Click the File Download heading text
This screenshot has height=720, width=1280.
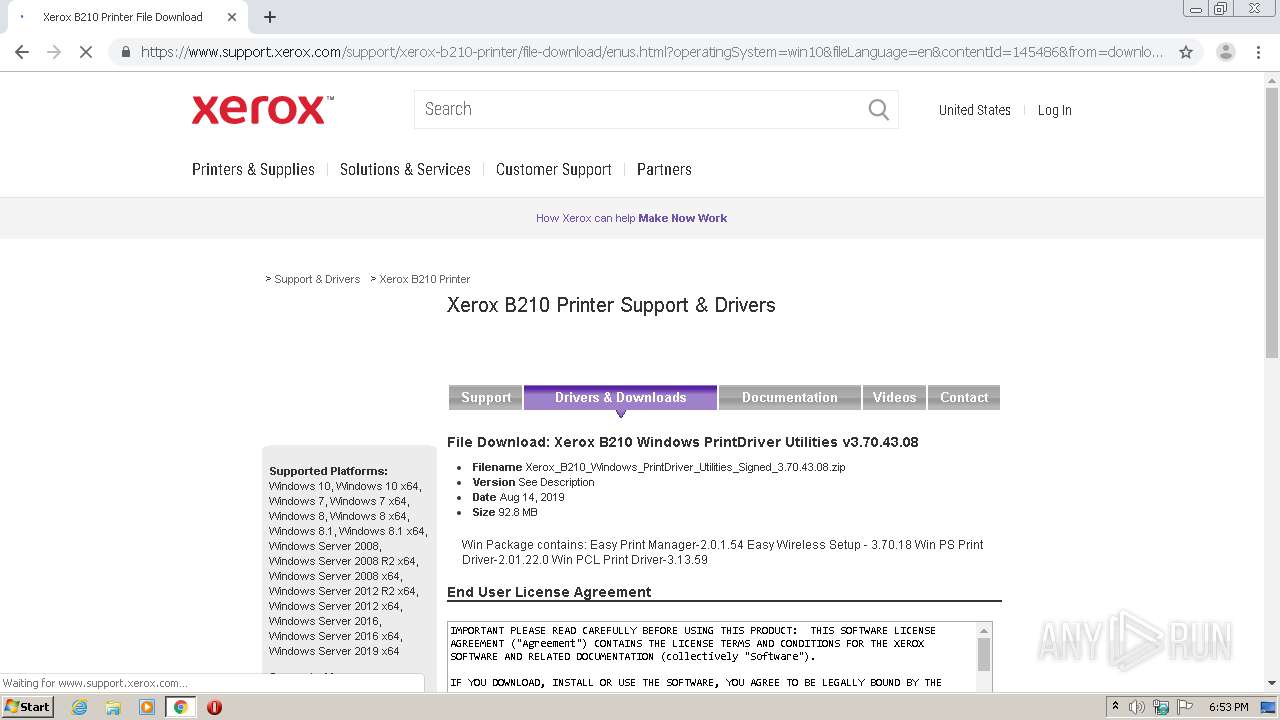click(x=683, y=442)
